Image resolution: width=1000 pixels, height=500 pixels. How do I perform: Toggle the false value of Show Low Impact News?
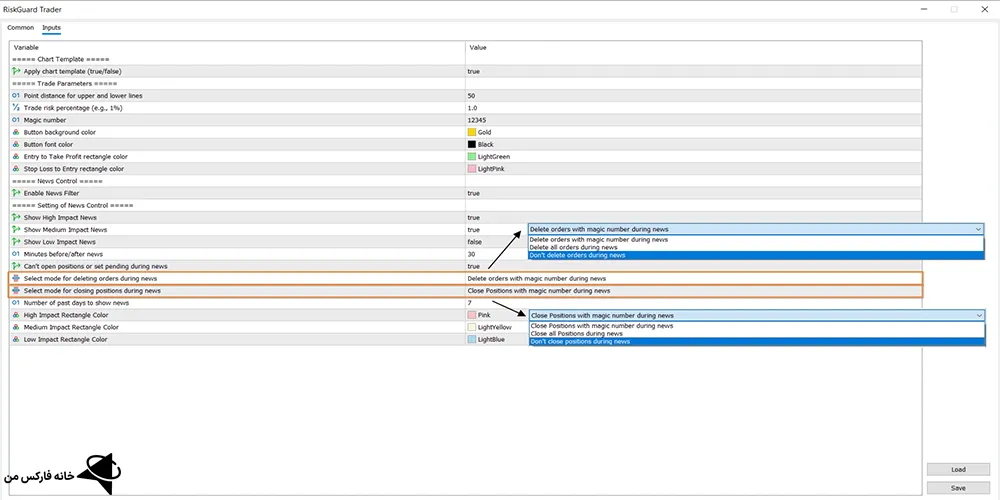coord(474,242)
